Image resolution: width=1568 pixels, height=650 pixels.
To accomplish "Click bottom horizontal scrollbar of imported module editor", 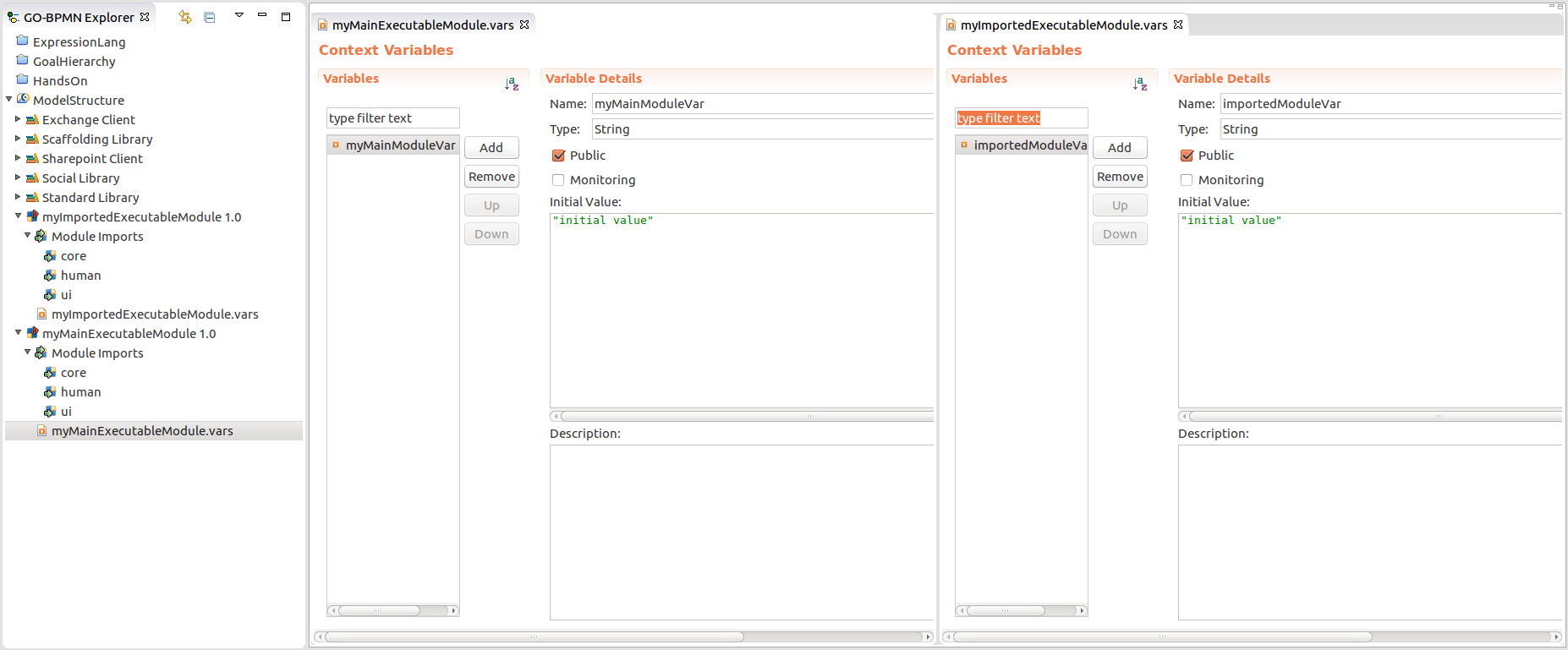I will [1252, 636].
